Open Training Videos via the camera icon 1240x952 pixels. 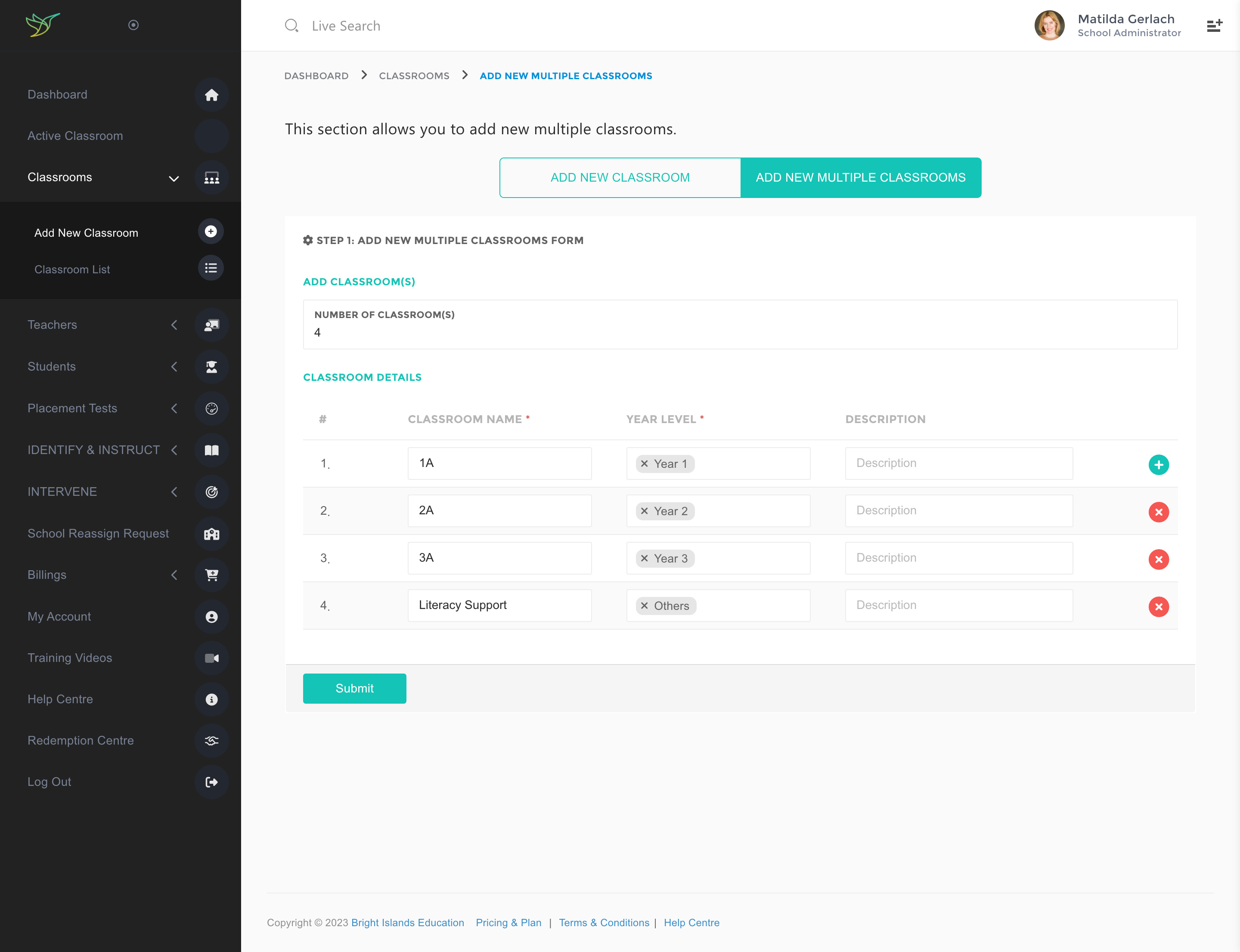[x=211, y=658]
